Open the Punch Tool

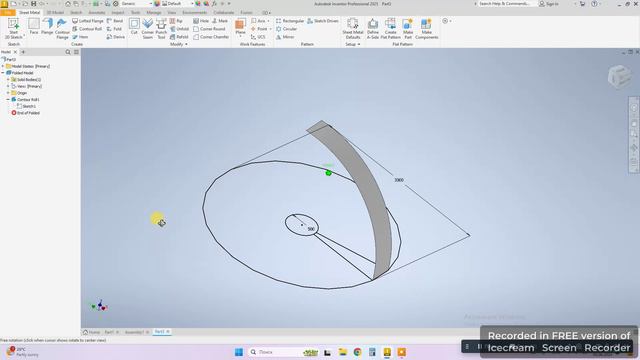coord(161,29)
